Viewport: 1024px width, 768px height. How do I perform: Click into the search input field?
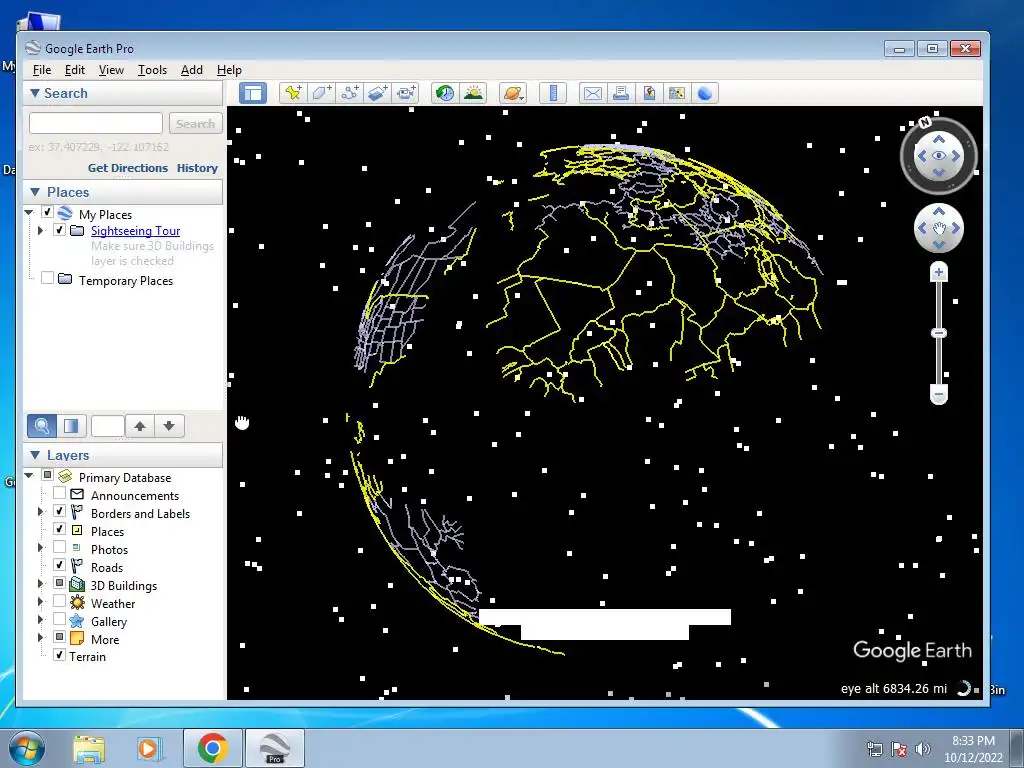point(96,123)
